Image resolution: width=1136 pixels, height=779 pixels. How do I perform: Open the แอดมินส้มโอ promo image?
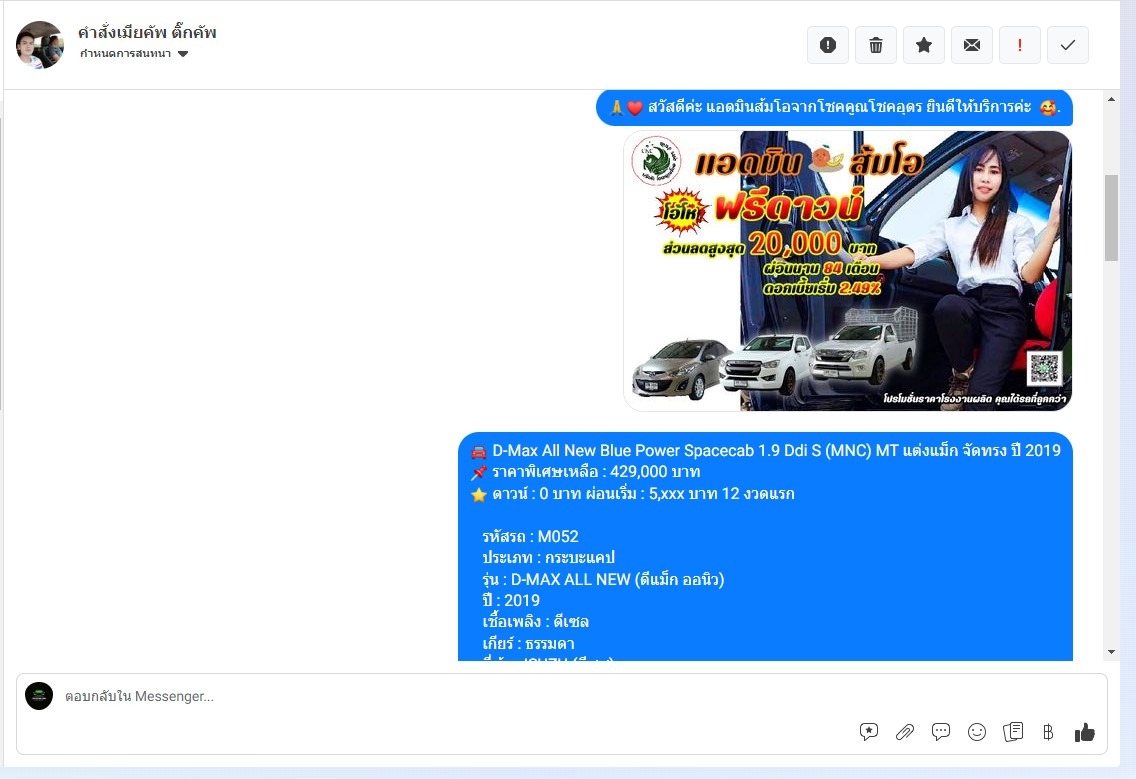coord(847,270)
